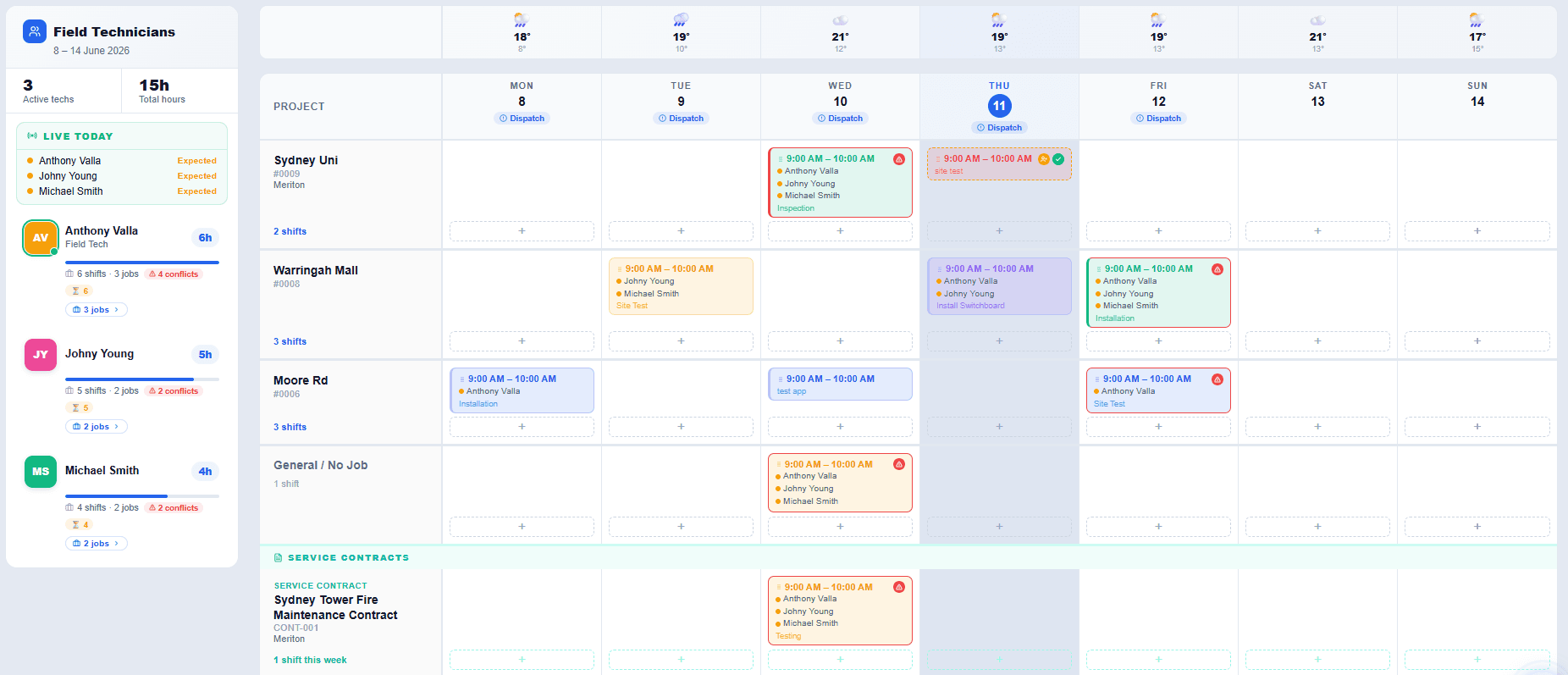Click Anthony Valla's hours progress bar

(x=142, y=263)
